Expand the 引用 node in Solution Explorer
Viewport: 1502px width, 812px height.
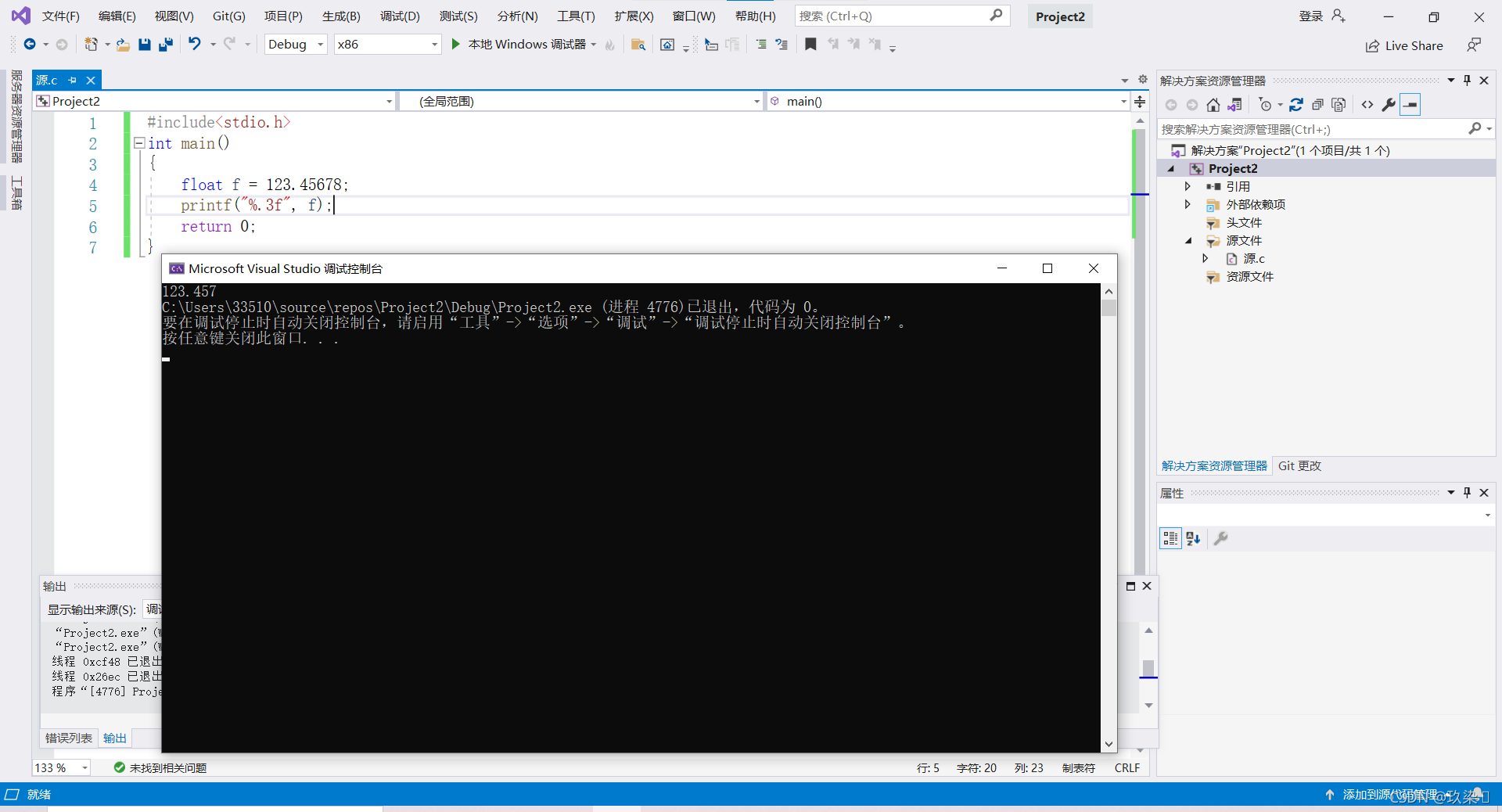point(1188,186)
